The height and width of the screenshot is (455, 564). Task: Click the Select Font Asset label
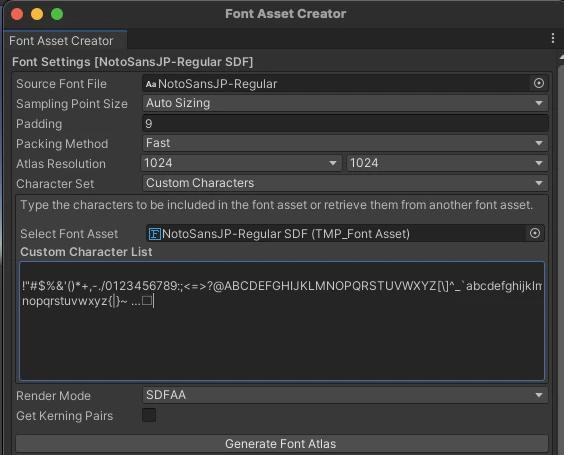[69, 234]
